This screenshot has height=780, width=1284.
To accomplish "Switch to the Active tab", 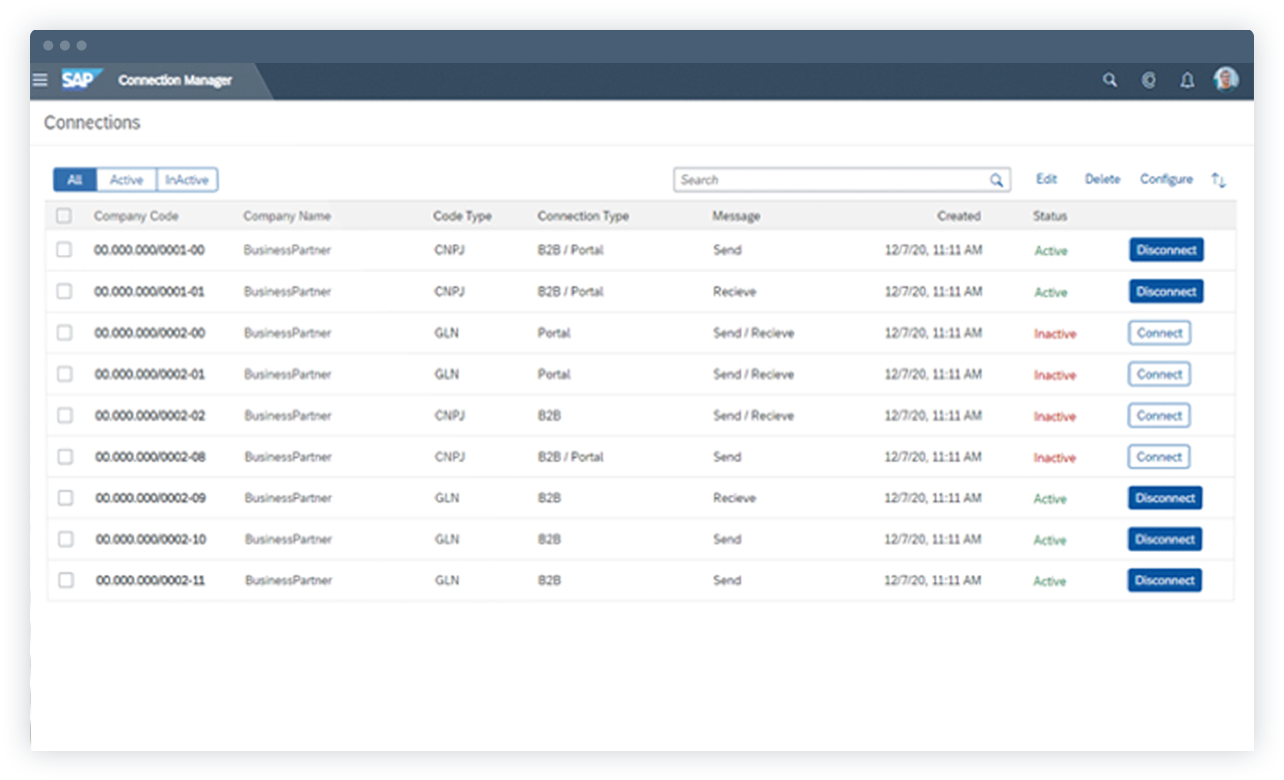I will pyautogui.click(x=126, y=179).
